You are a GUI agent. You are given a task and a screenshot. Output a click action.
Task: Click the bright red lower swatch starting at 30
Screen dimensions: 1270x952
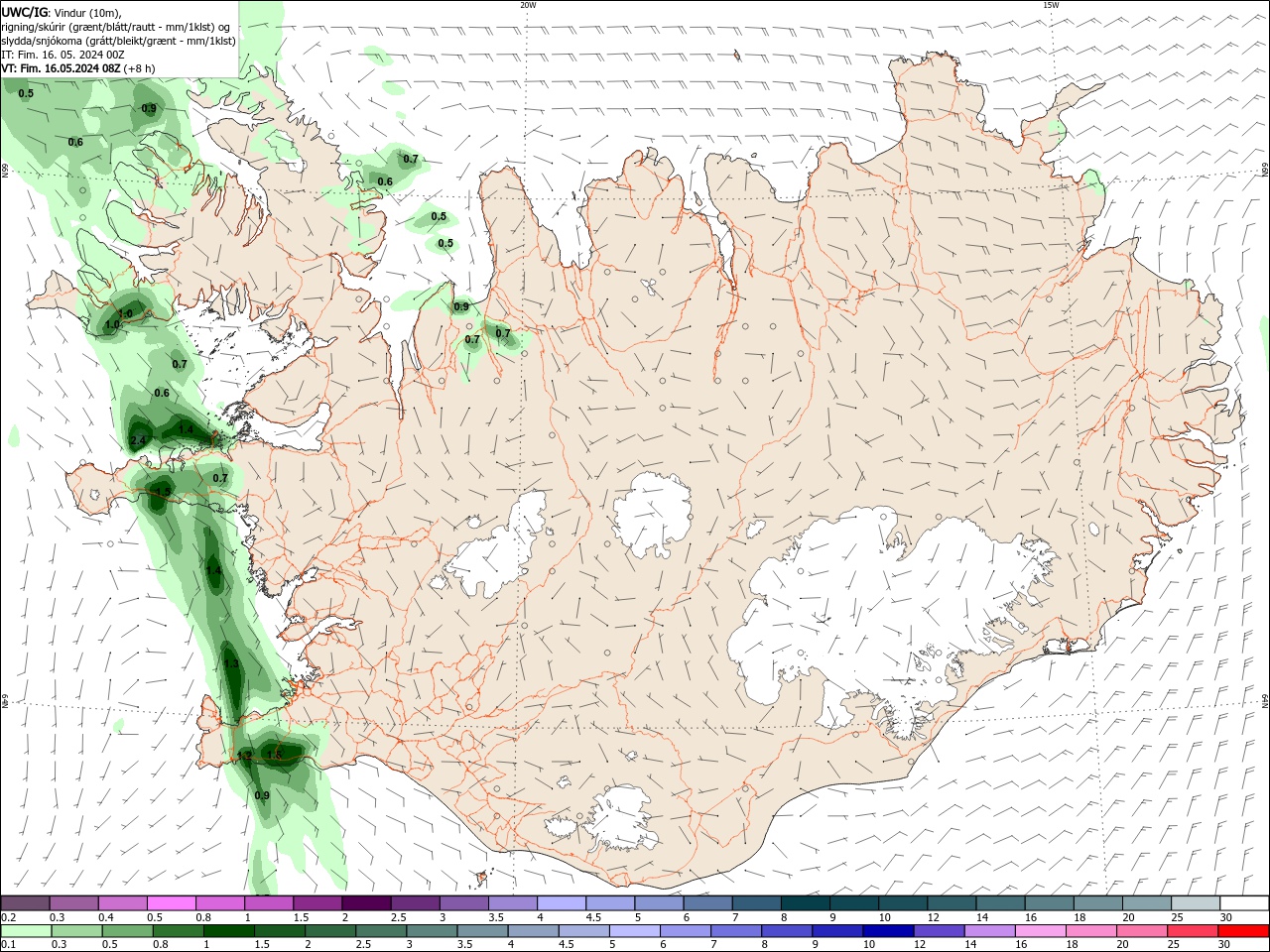1243,931
